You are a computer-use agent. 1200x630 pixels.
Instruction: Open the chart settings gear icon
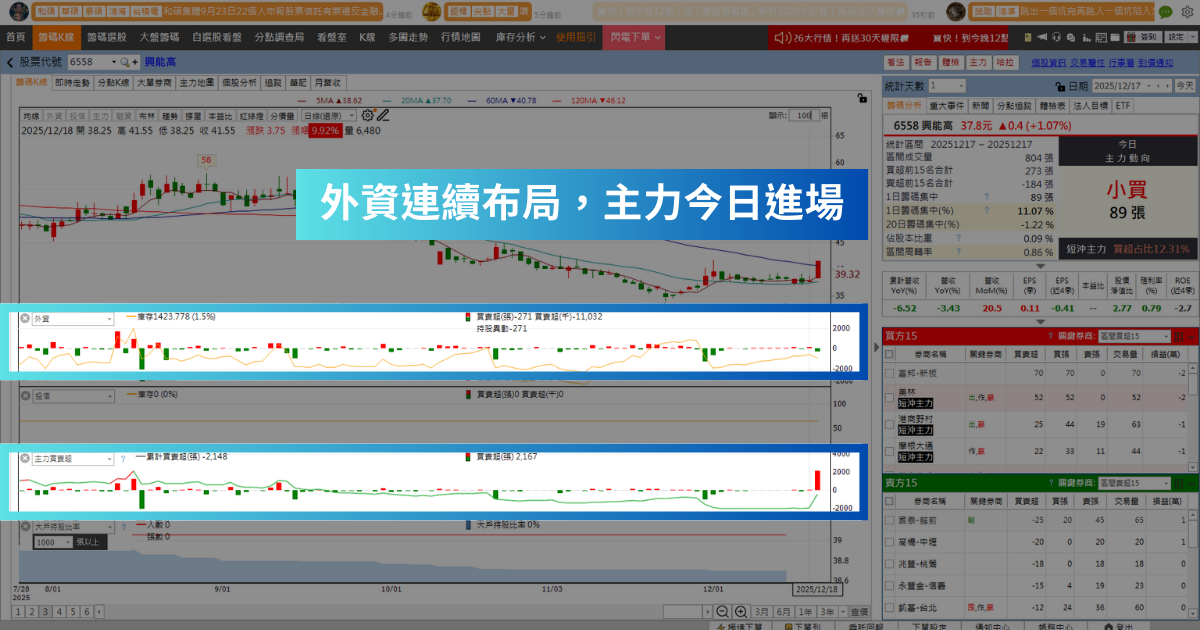pos(368,116)
